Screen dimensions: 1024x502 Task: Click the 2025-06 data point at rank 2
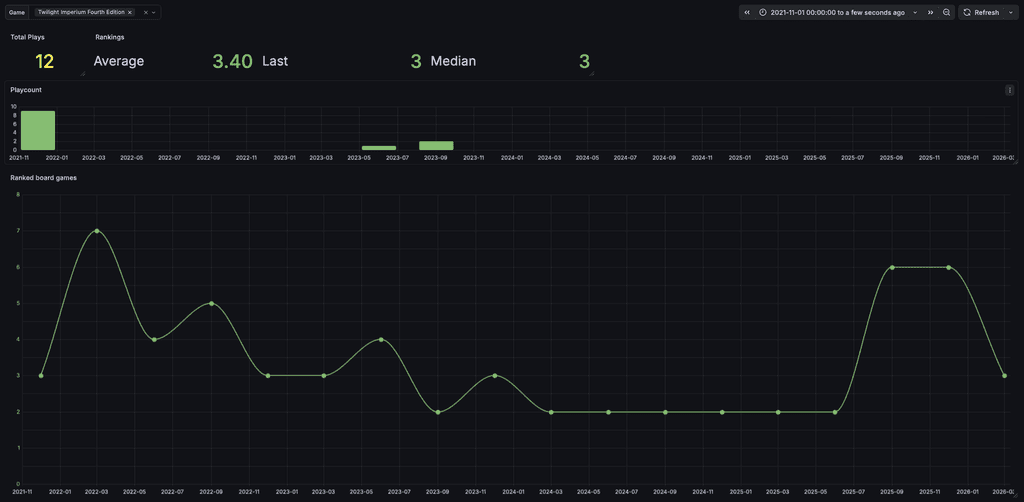pyautogui.click(x=835, y=412)
